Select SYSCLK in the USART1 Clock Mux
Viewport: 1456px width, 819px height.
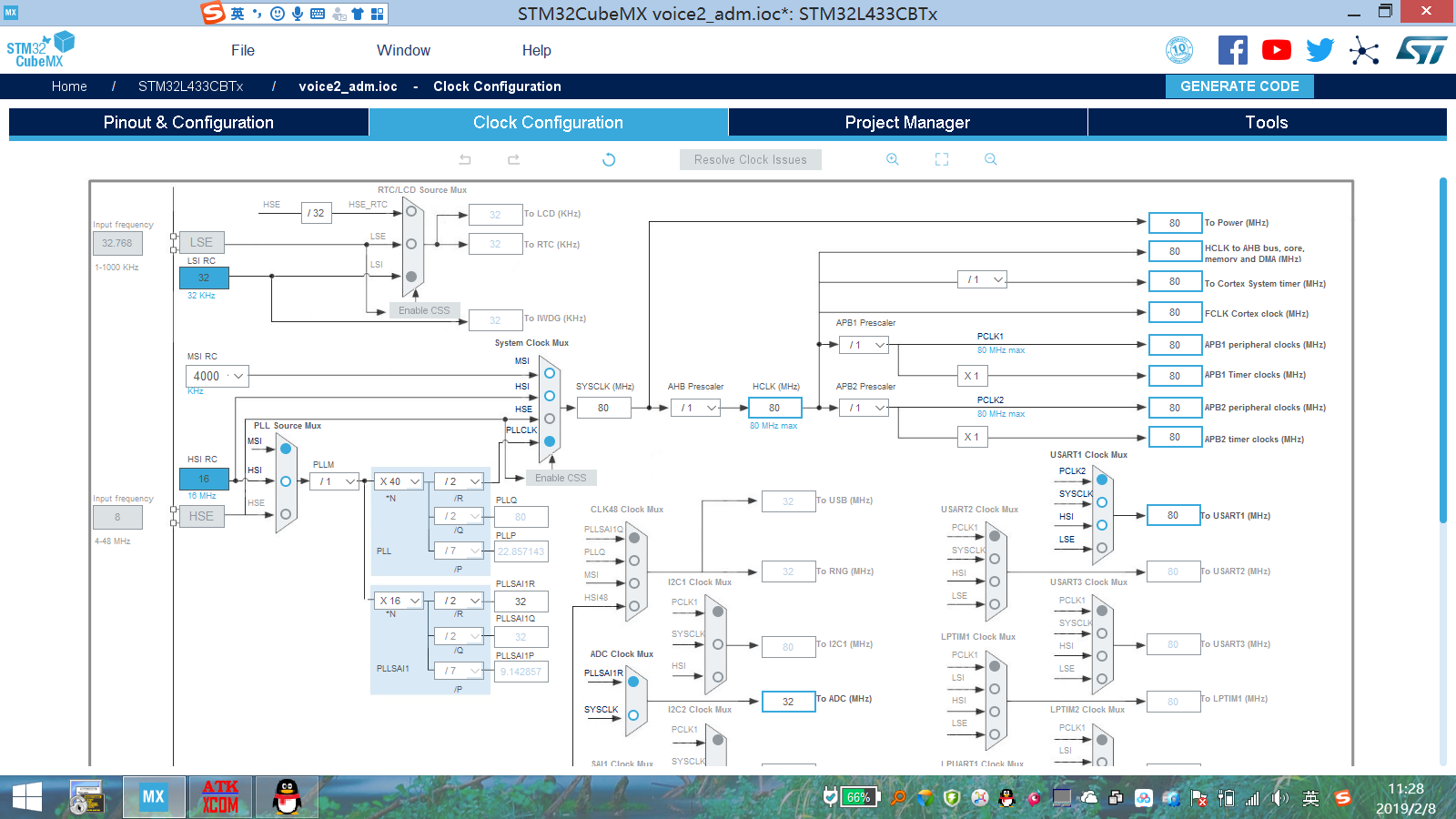tap(1102, 502)
